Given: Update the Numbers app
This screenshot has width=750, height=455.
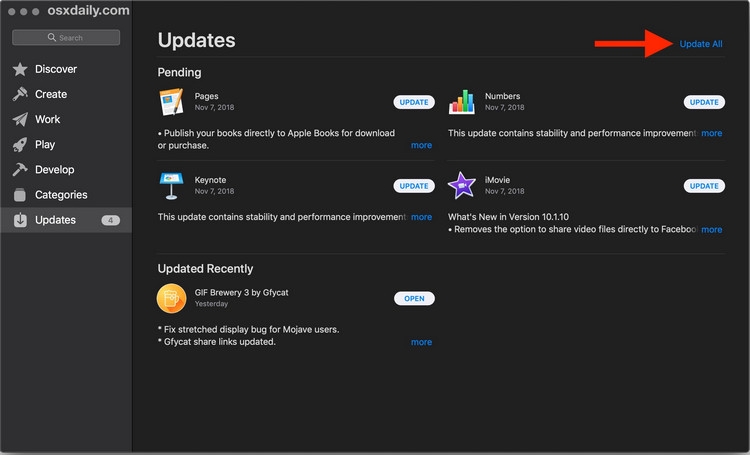Looking at the screenshot, I should tap(704, 102).
